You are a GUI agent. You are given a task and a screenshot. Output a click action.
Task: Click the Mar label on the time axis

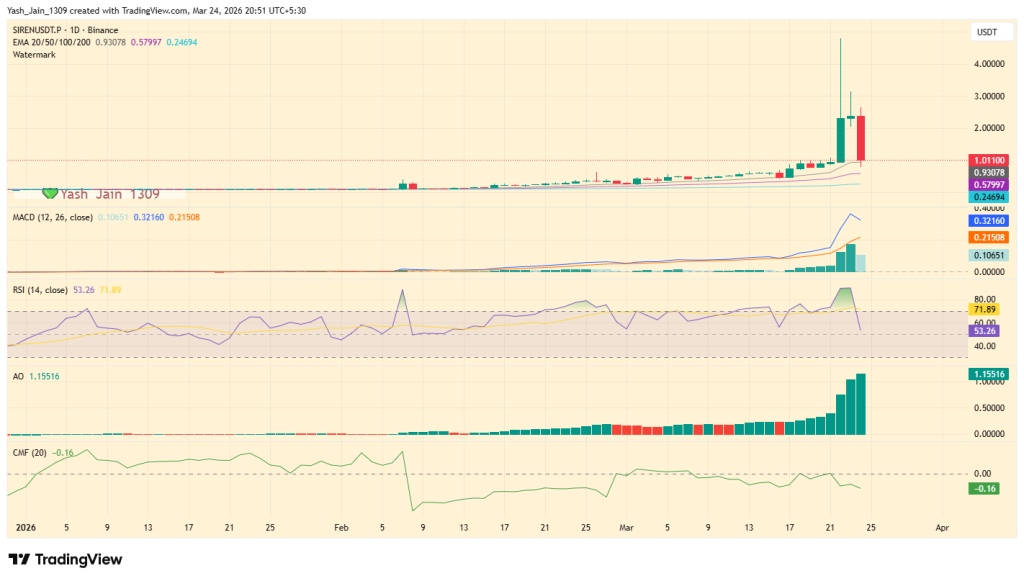click(x=629, y=525)
